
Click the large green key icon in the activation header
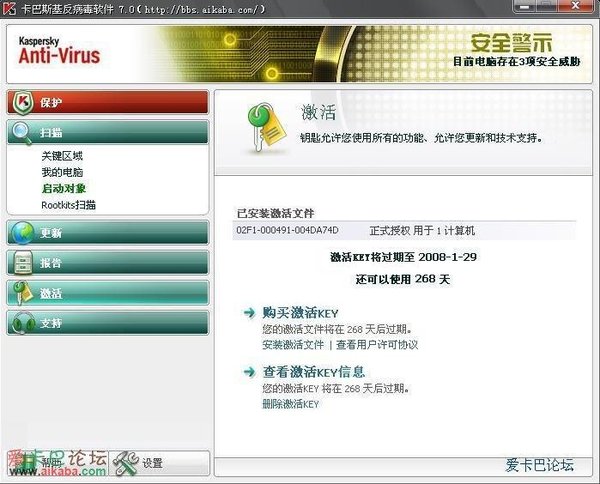265,128
